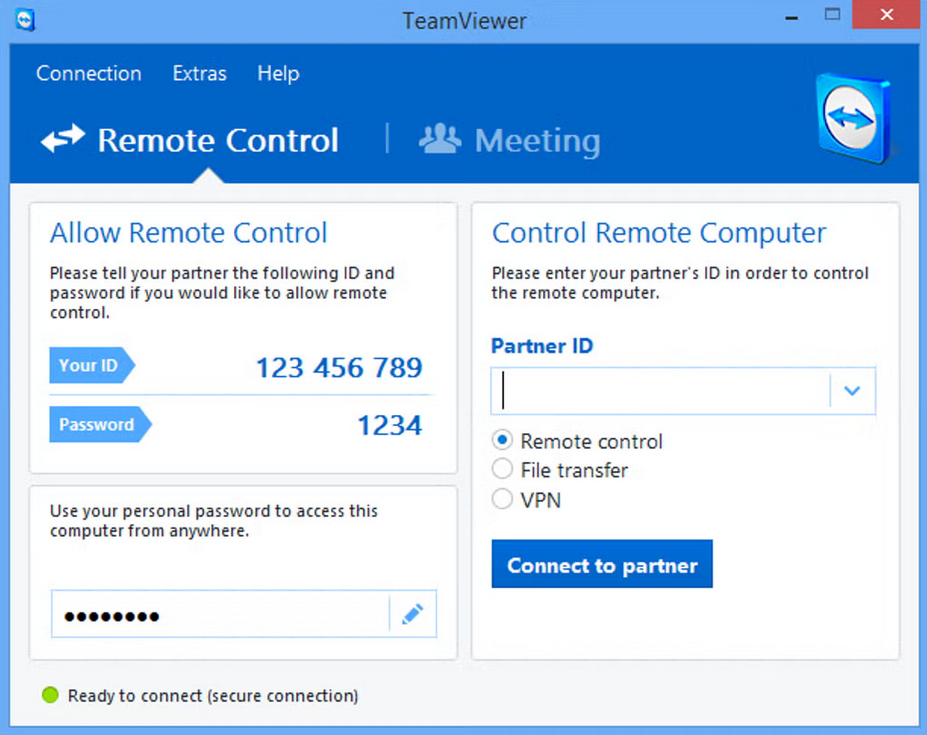
Task: Switch to the Meeting tab
Action: click(x=510, y=140)
